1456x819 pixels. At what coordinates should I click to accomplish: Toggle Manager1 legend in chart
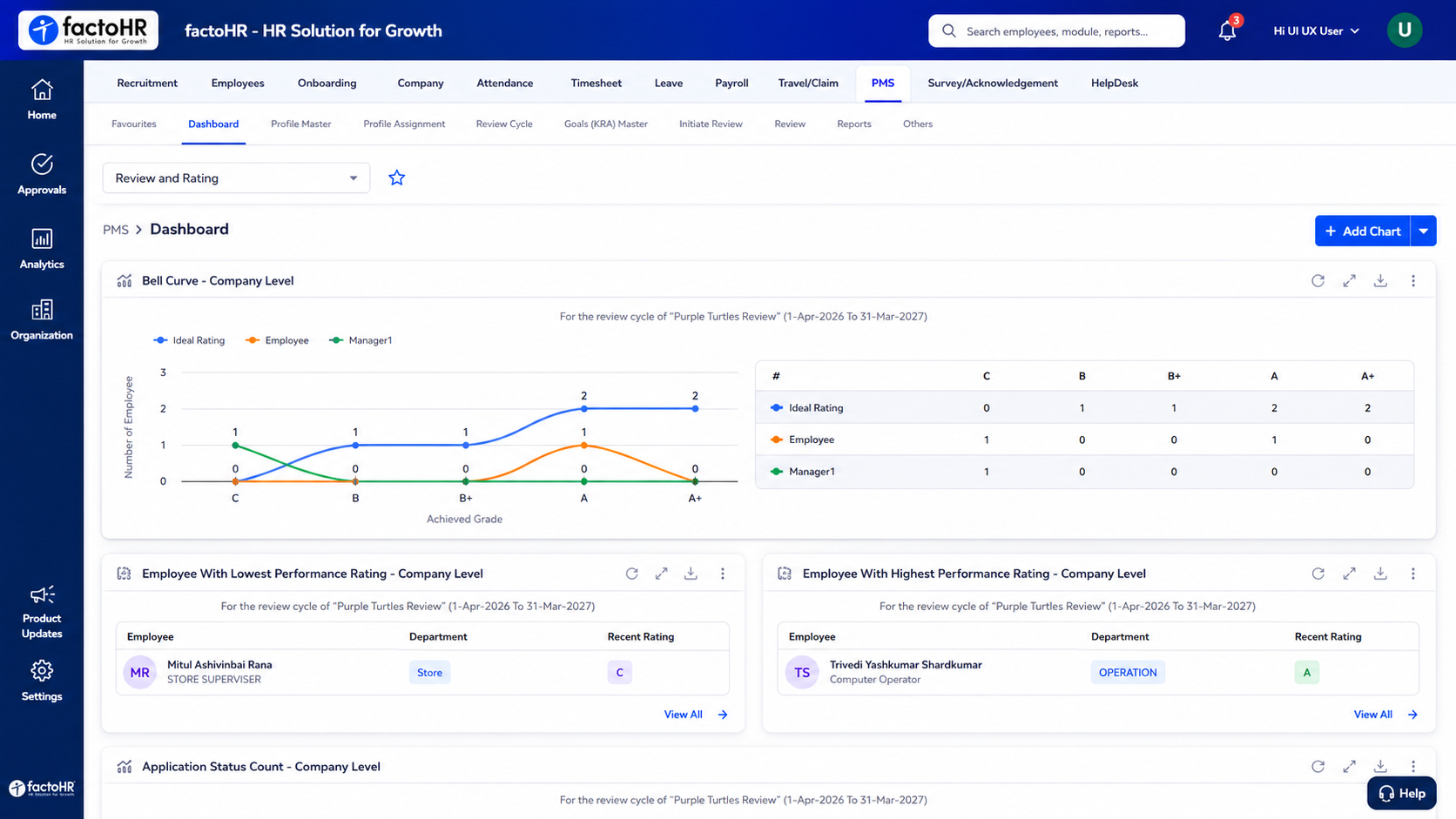(x=361, y=340)
